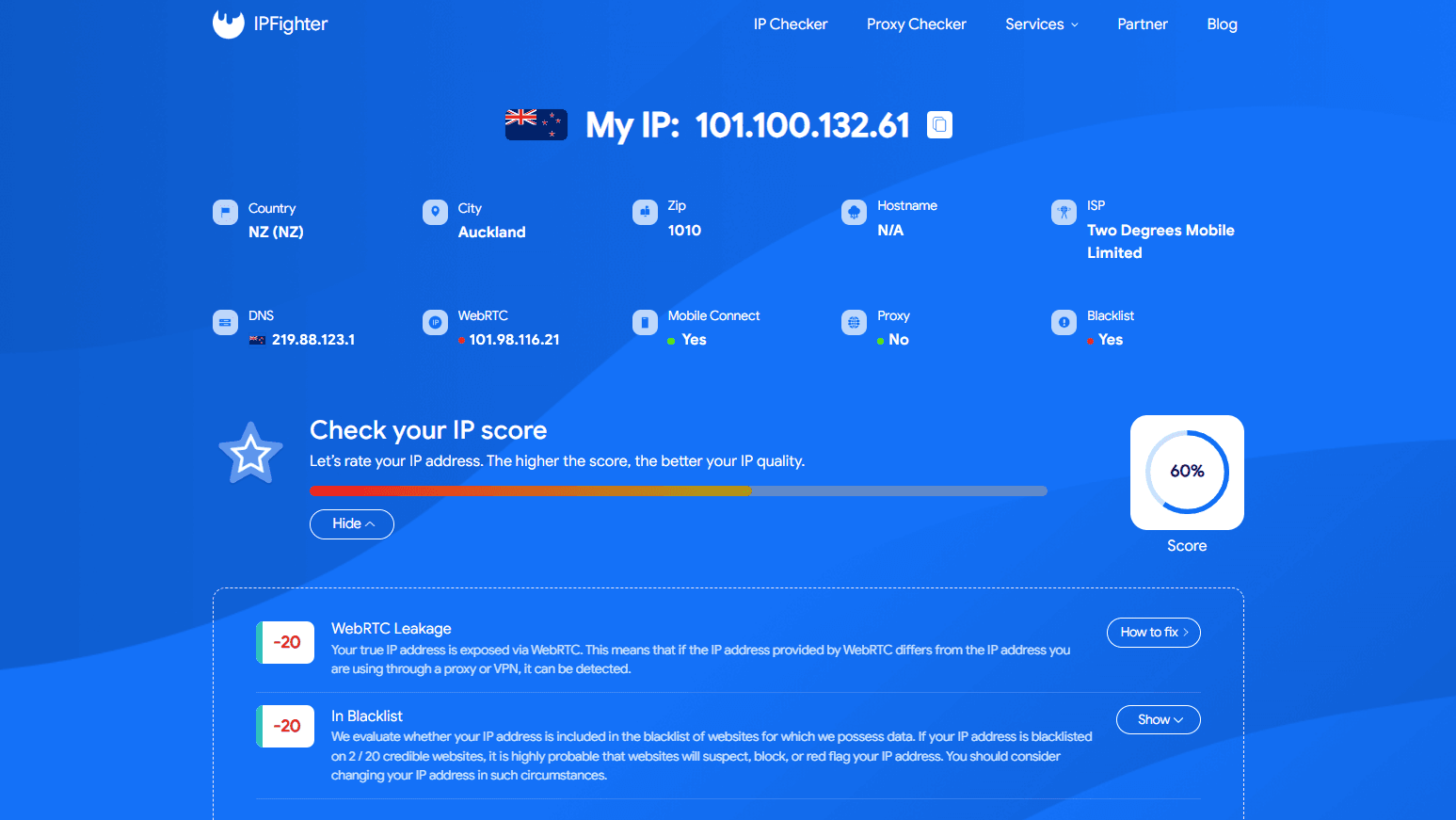Click the Hostname value N/A
The height and width of the screenshot is (820, 1456).
click(890, 231)
